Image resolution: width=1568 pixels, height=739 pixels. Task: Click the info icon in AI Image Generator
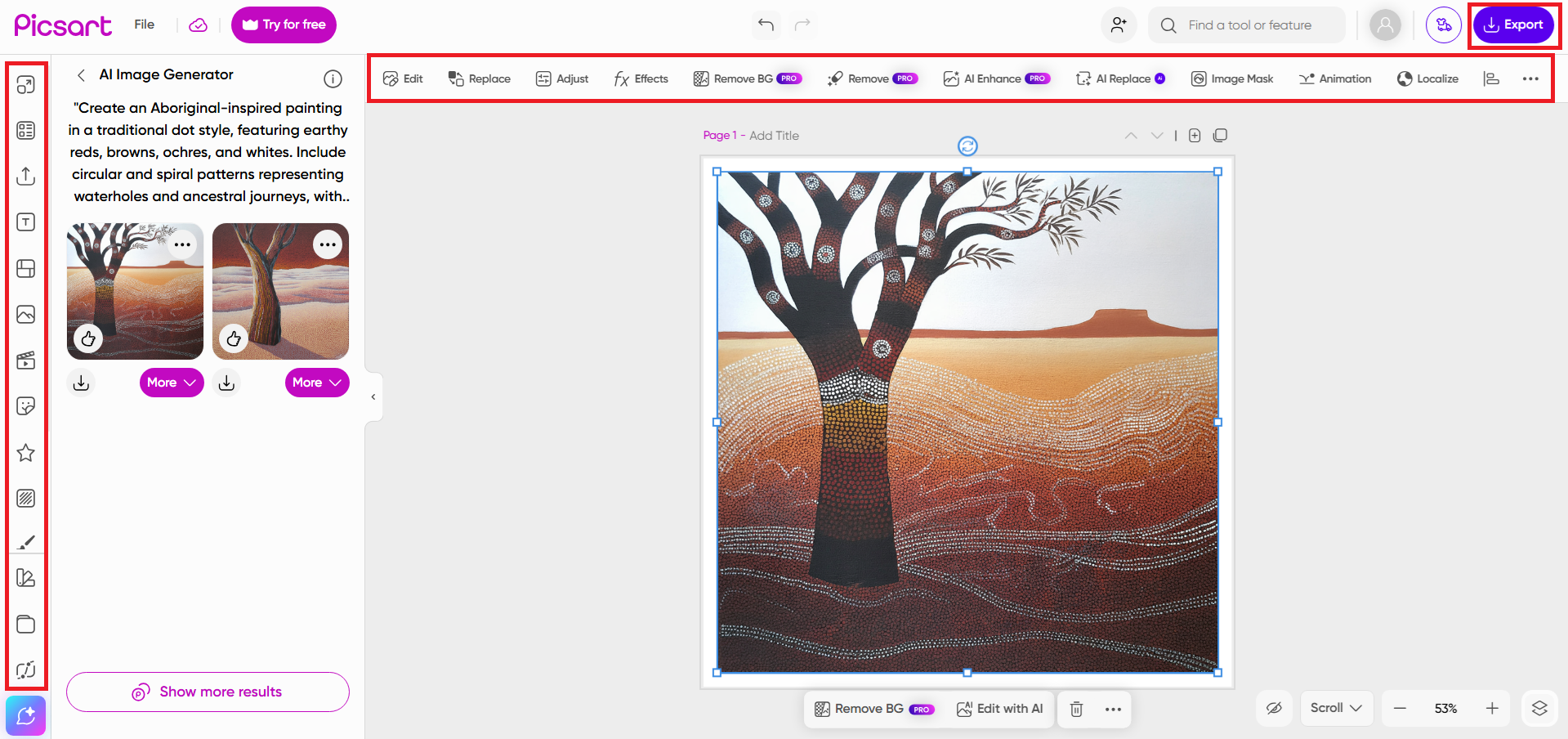(x=333, y=78)
